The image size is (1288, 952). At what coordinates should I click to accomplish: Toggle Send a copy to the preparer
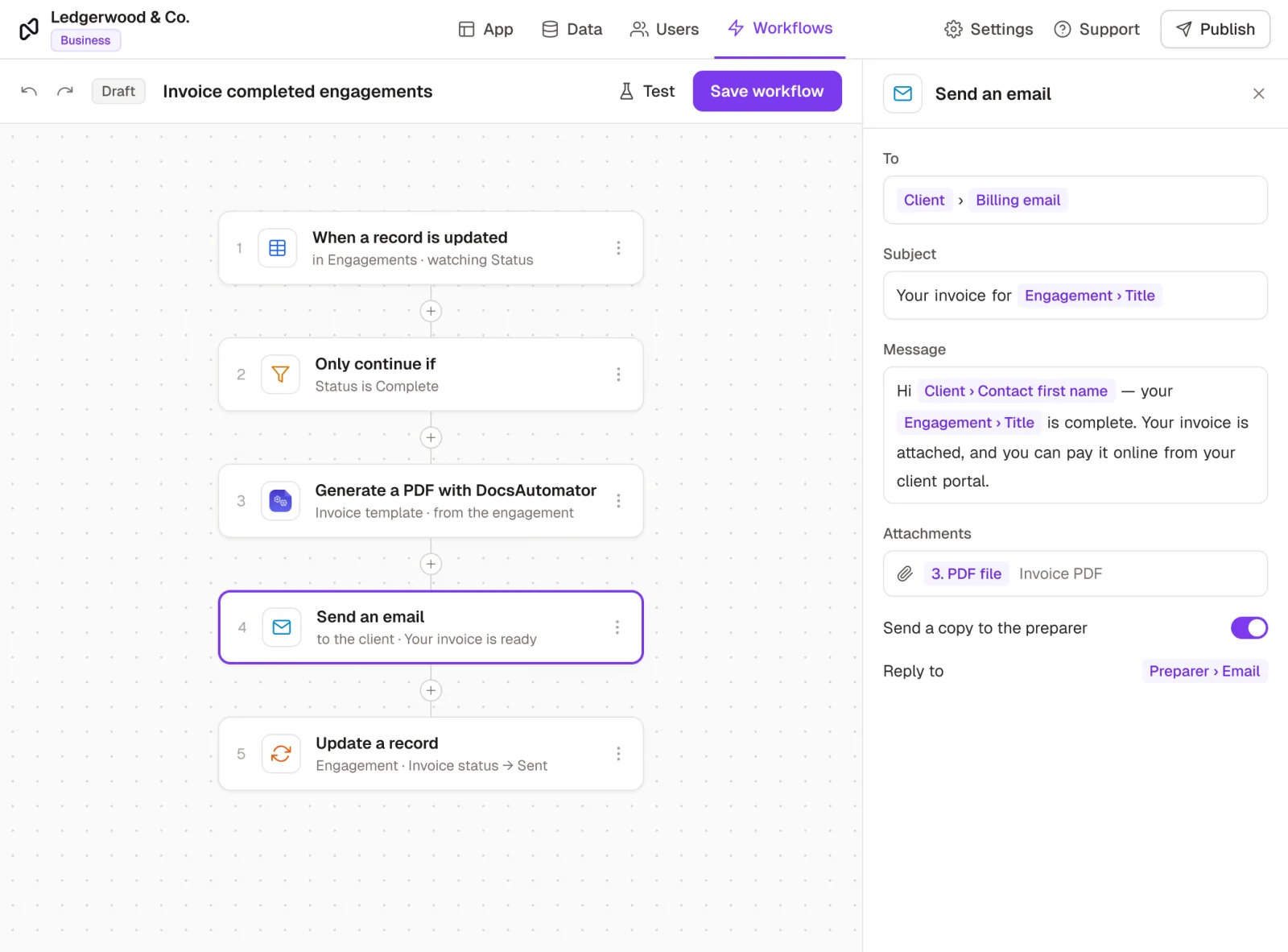click(x=1249, y=628)
